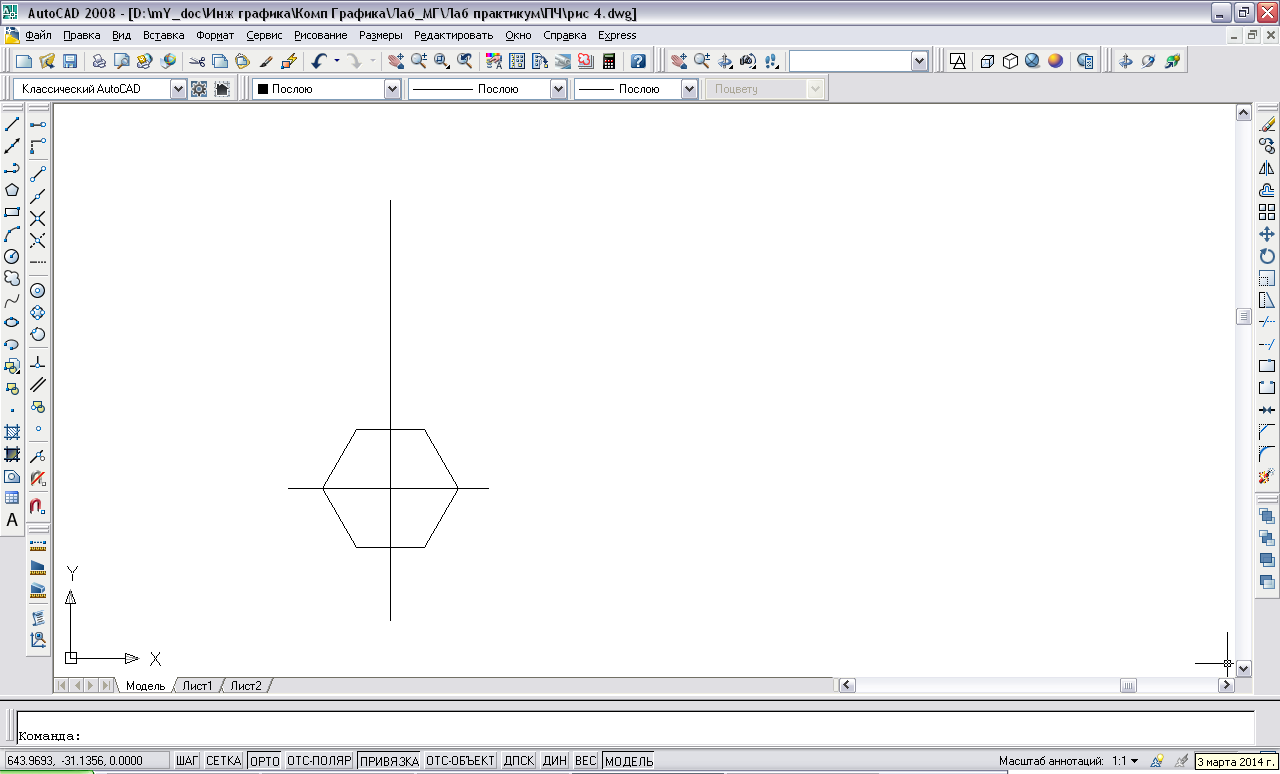Choose Snap to Center object snap

38,290
